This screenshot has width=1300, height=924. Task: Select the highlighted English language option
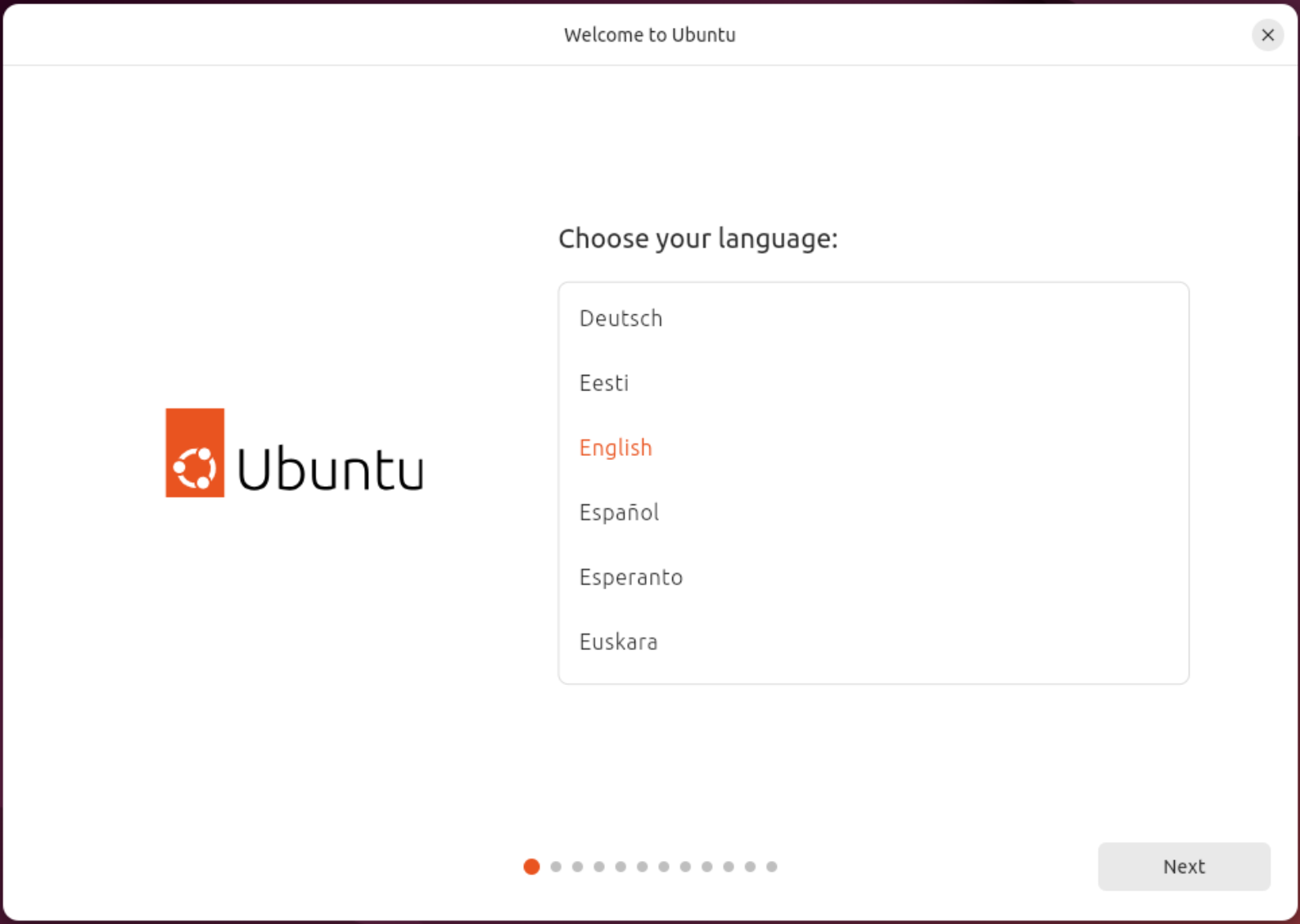[x=616, y=448]
